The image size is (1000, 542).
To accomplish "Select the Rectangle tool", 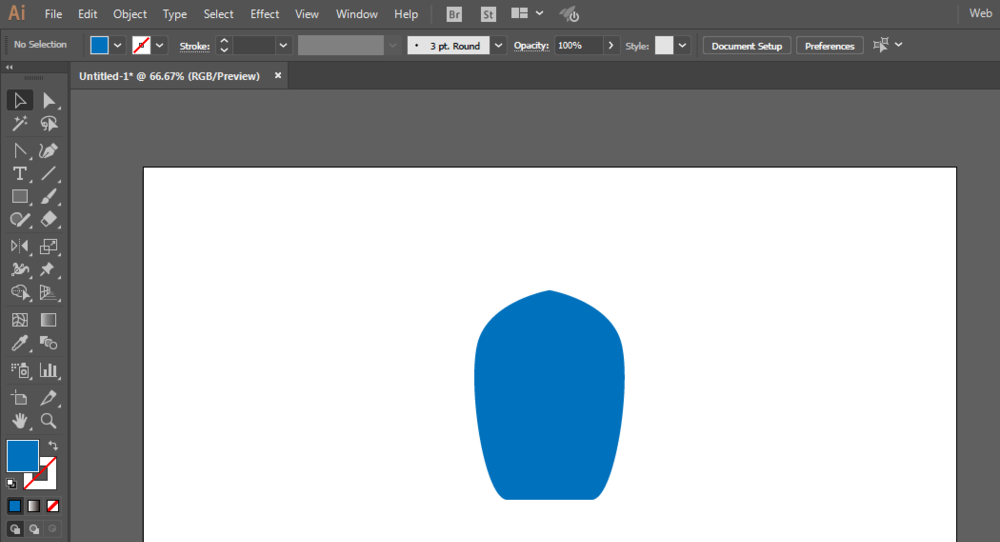I will click(x=20, y=197).
